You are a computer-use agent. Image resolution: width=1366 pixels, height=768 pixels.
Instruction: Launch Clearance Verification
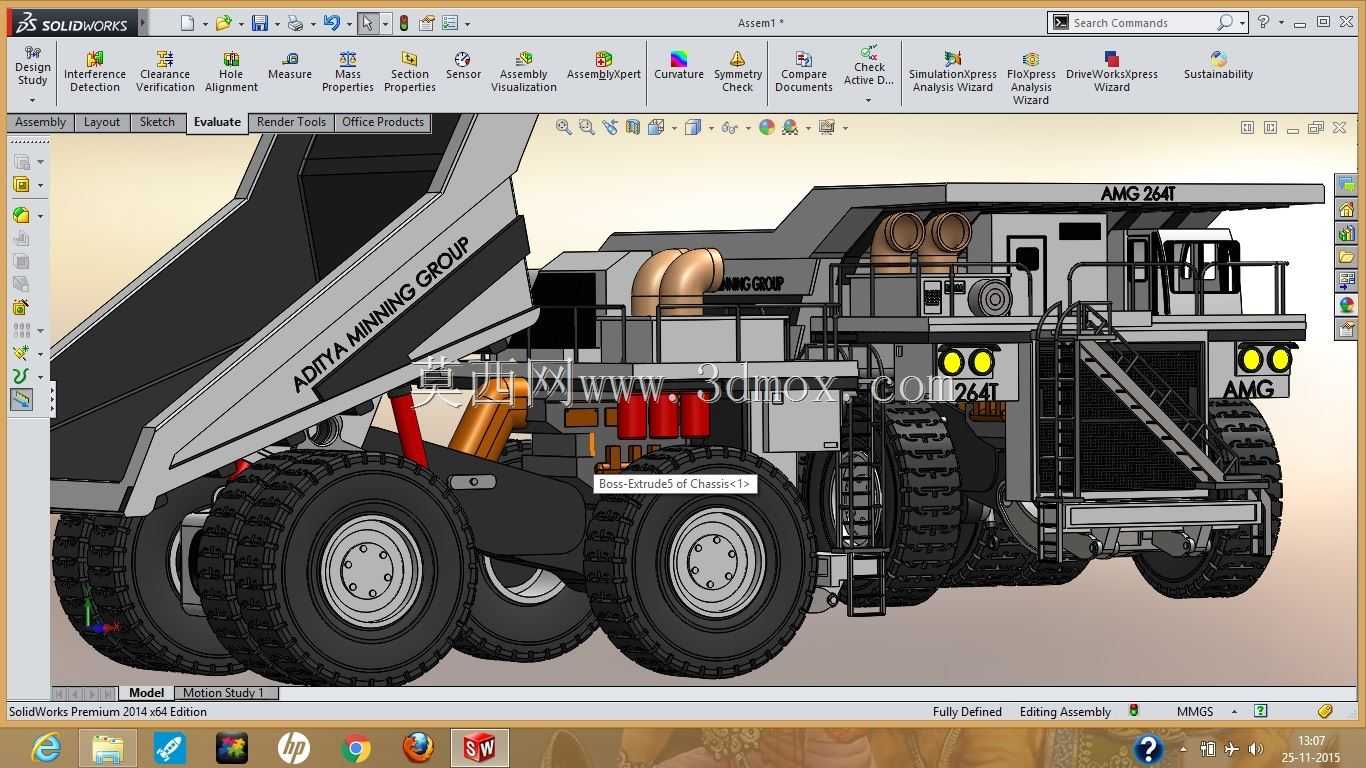pyautogui.click(x=165, y=72)
